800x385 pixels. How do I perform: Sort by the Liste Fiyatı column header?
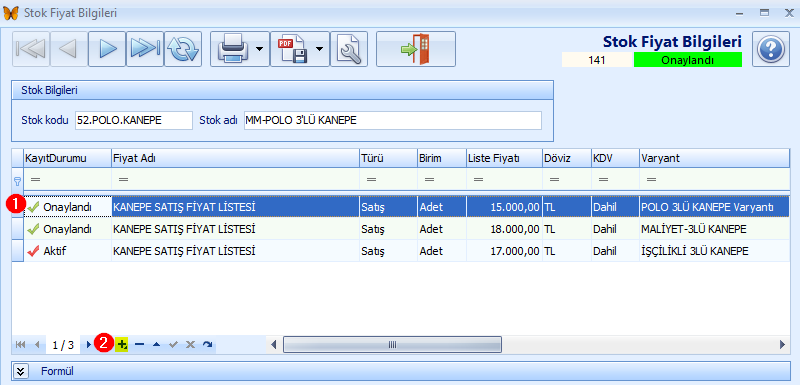(x=504, y=158)
